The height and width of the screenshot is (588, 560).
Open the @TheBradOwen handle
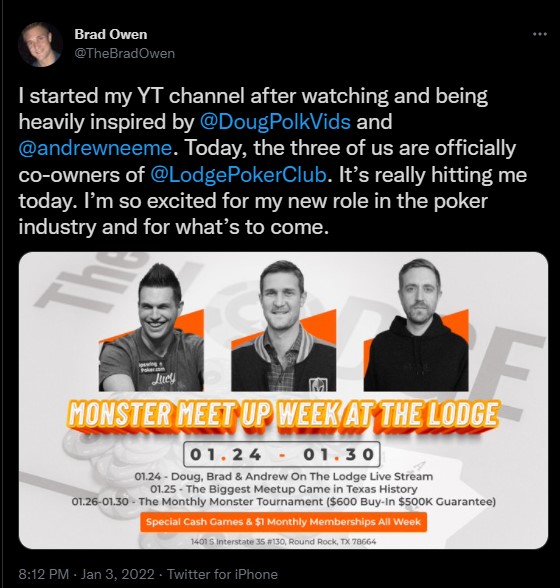[x=125, y=53]
